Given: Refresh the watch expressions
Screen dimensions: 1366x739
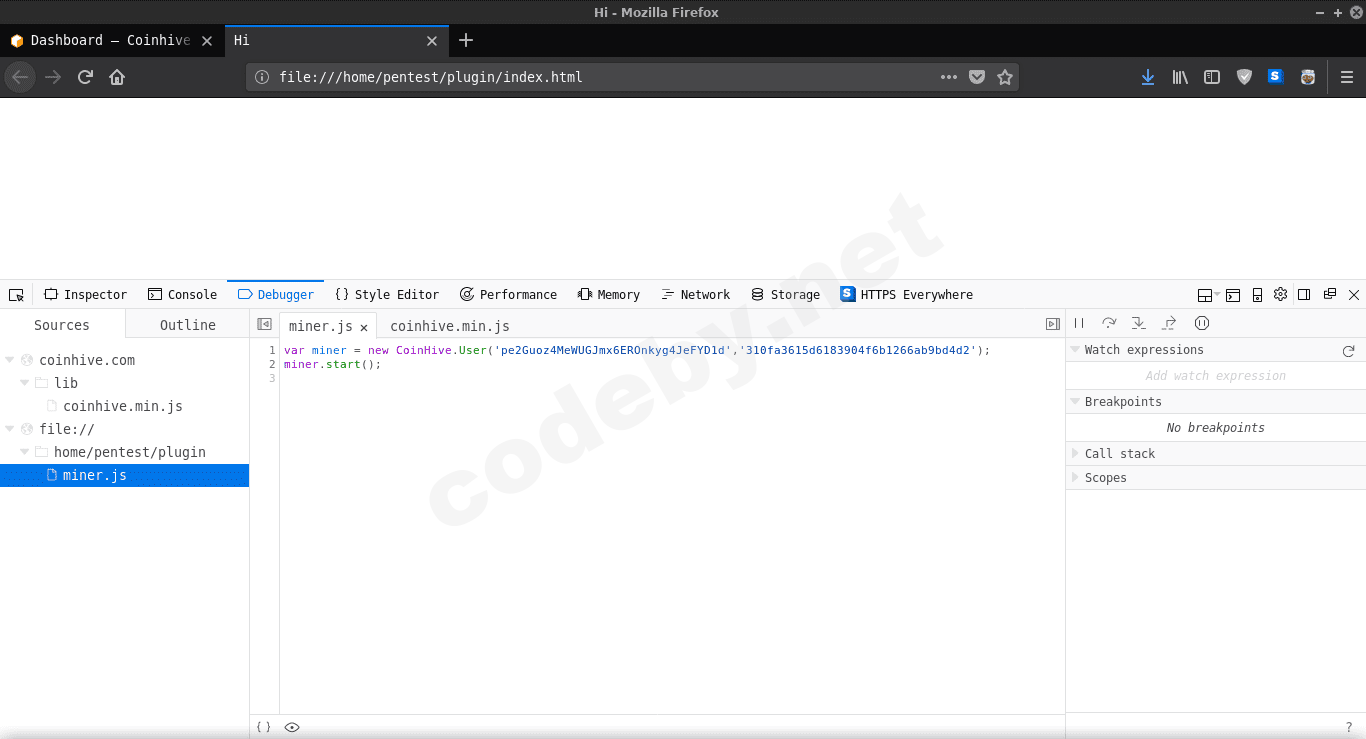Looking at the screenshot, I should pyautogui.click(x=1348, y=351).
